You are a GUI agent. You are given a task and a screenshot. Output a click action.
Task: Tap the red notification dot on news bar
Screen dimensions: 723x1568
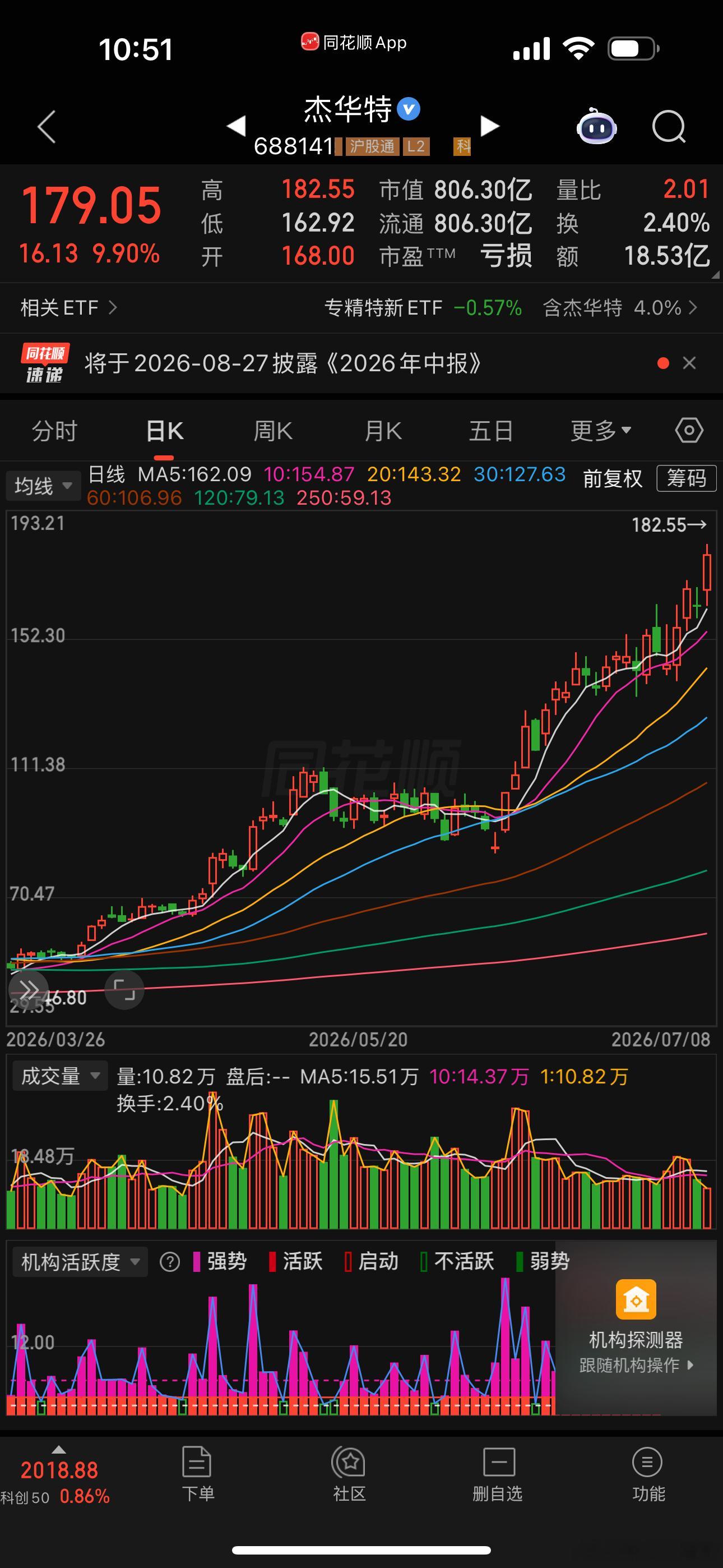pyautogui.click(x=664, y=363)
